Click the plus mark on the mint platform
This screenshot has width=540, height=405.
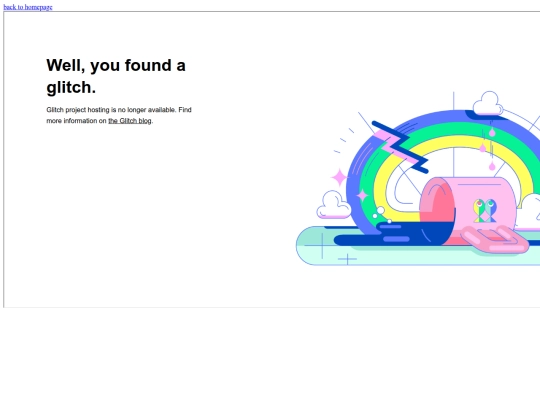(347, 259)
